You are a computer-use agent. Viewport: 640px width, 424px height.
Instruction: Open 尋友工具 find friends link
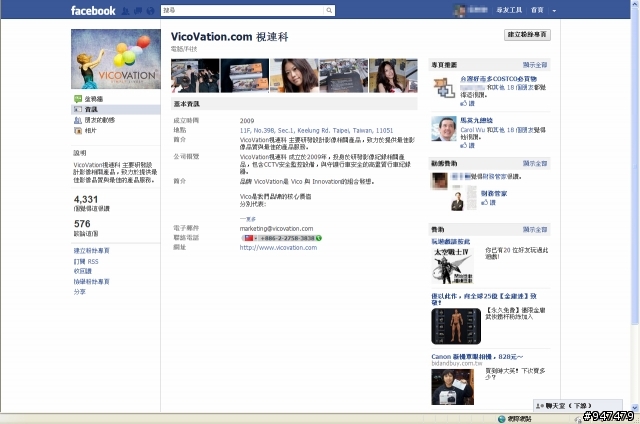click(509, 10)
